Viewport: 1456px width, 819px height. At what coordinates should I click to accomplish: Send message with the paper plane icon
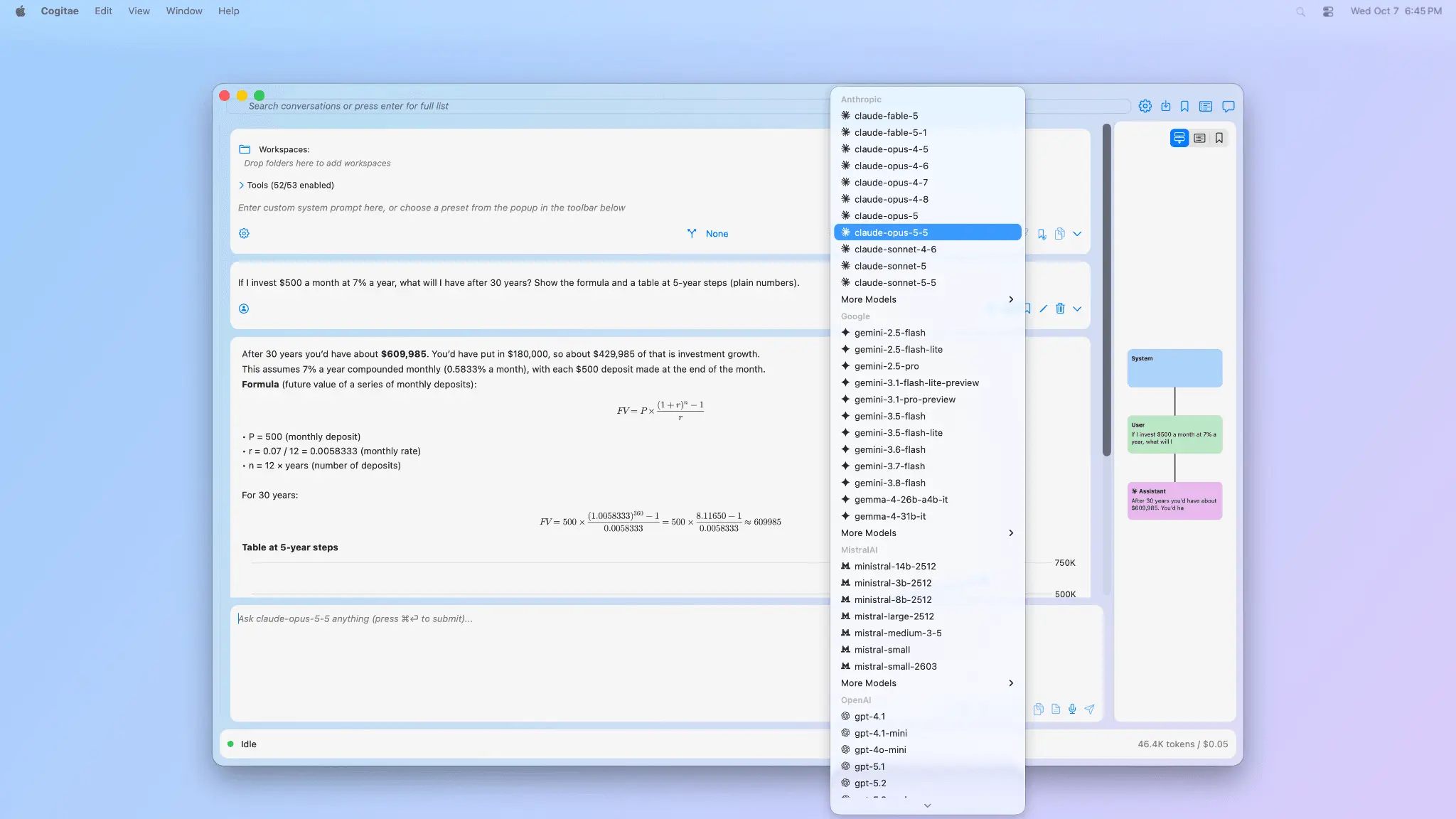click(x=1089, y=709)
